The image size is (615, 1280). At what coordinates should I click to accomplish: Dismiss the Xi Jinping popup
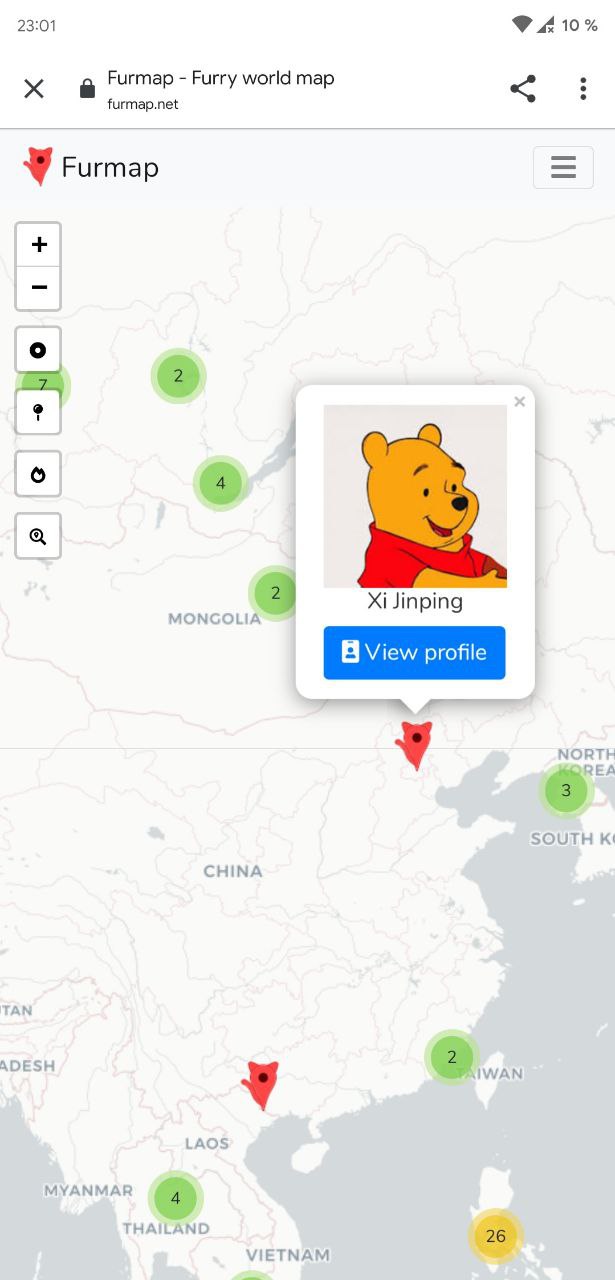click(x=519, y=402)
